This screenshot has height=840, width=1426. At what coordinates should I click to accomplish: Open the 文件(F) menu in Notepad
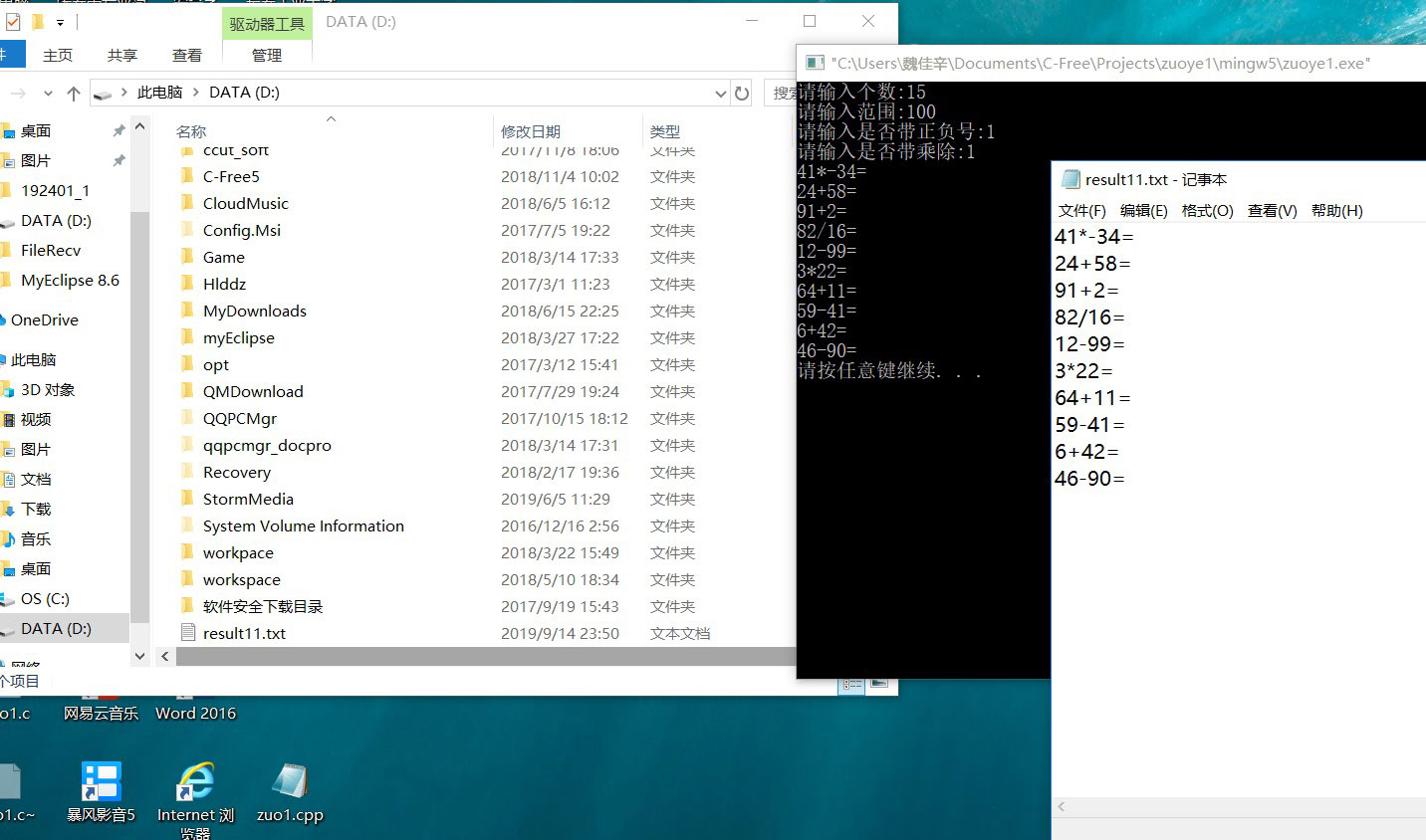[x=1082, y=210]
